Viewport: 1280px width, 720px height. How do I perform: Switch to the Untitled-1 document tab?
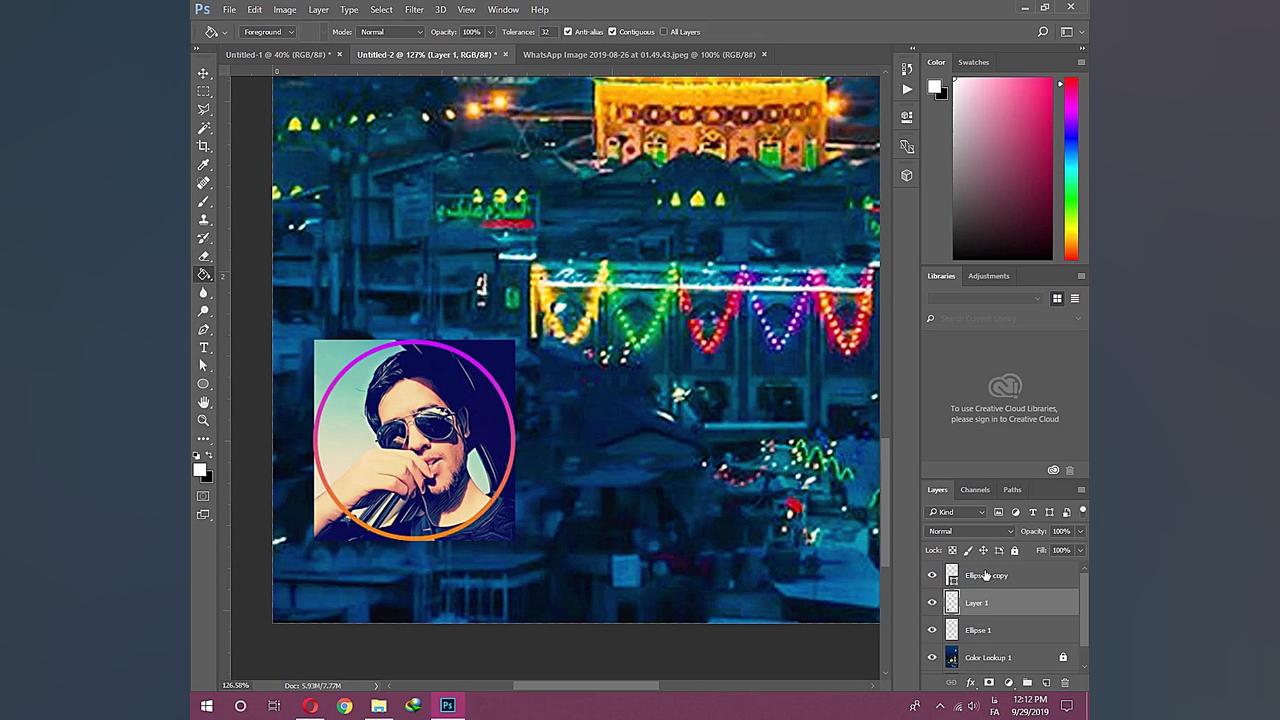277,55
